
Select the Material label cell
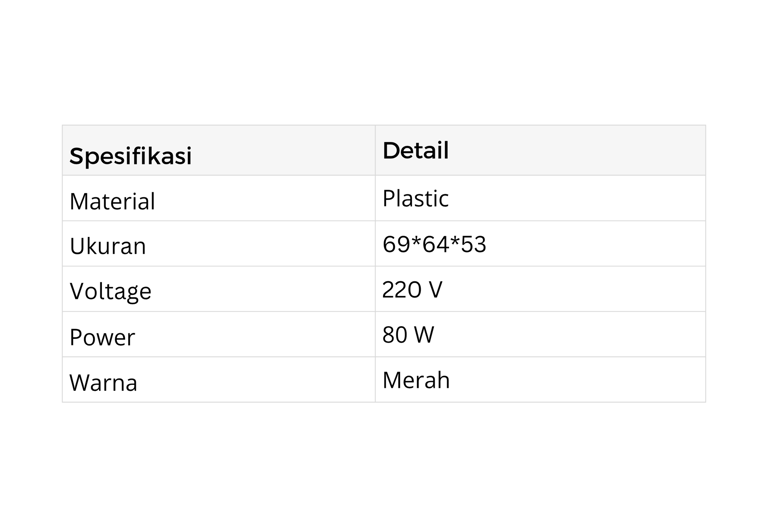[112, 201]
